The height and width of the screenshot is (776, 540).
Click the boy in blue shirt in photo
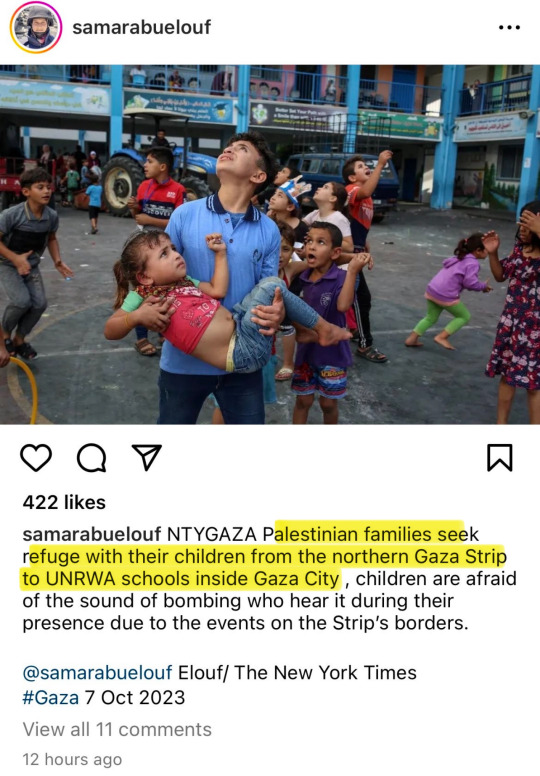click(x=223, y=277)
